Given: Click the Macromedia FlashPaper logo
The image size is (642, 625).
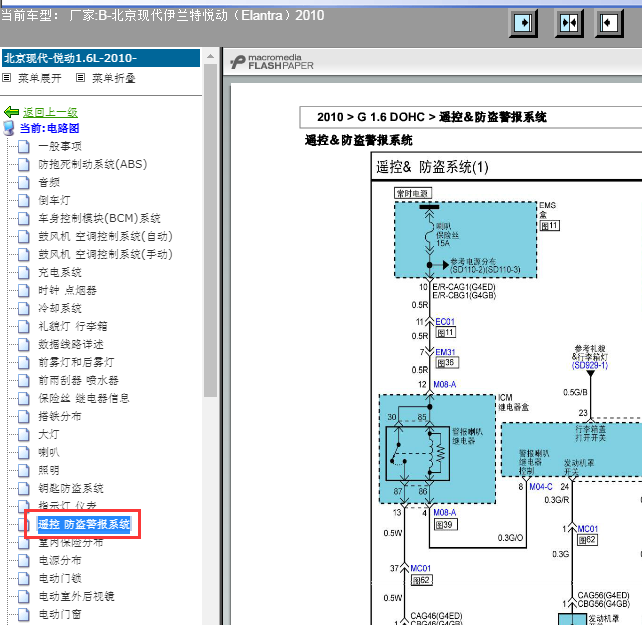Looking at the screenshot, I should [272, 62].
